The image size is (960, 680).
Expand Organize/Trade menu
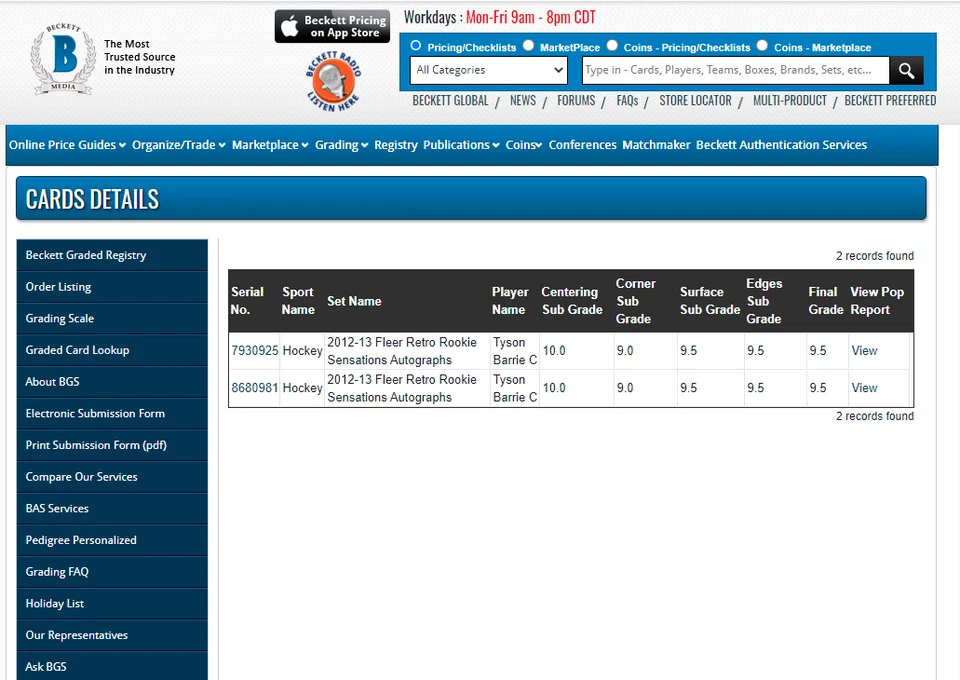click(x=179, y=145)
